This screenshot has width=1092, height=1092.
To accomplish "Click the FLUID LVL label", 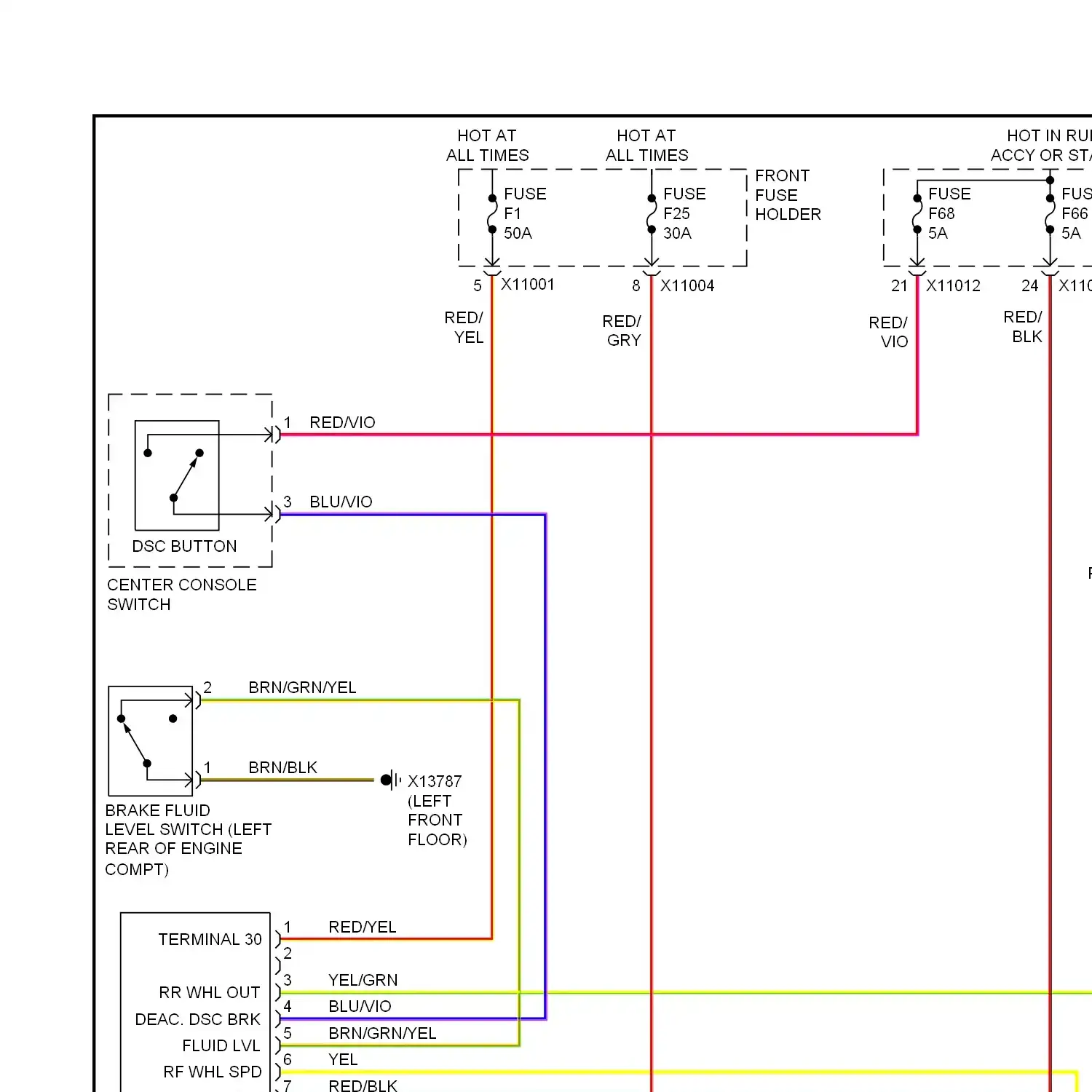I will [221, 1045].
